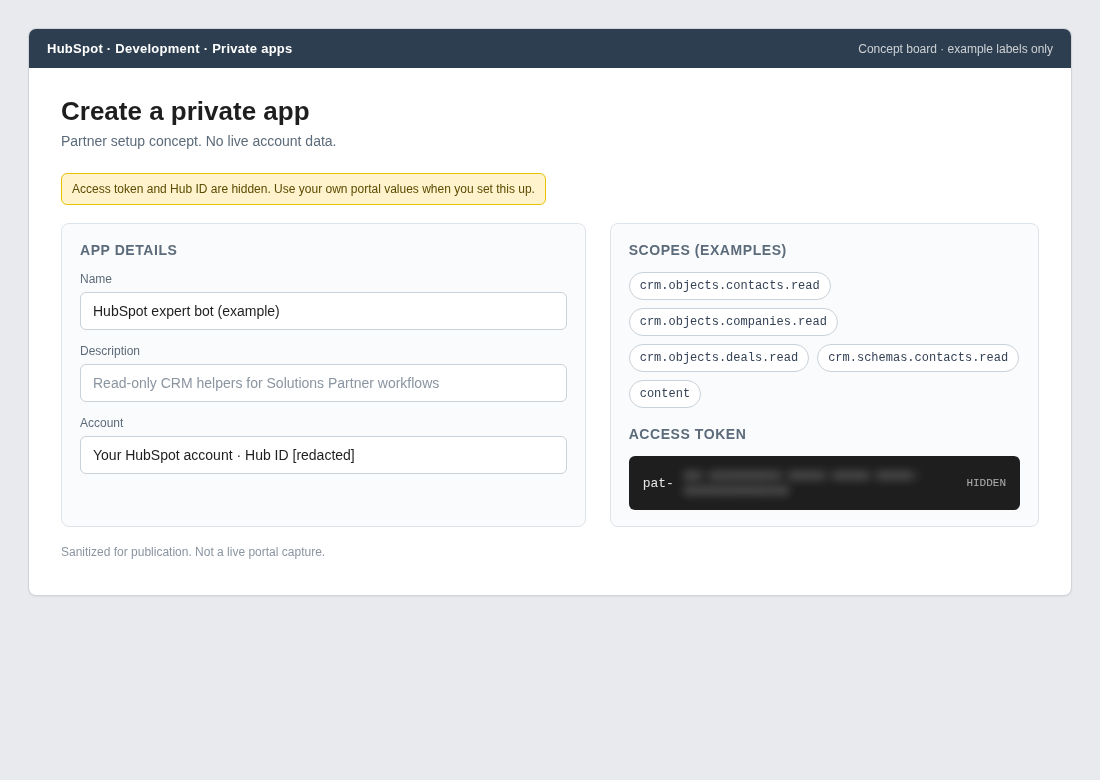Click the Name input field
1100x780 pixels.
click(323, 311)
